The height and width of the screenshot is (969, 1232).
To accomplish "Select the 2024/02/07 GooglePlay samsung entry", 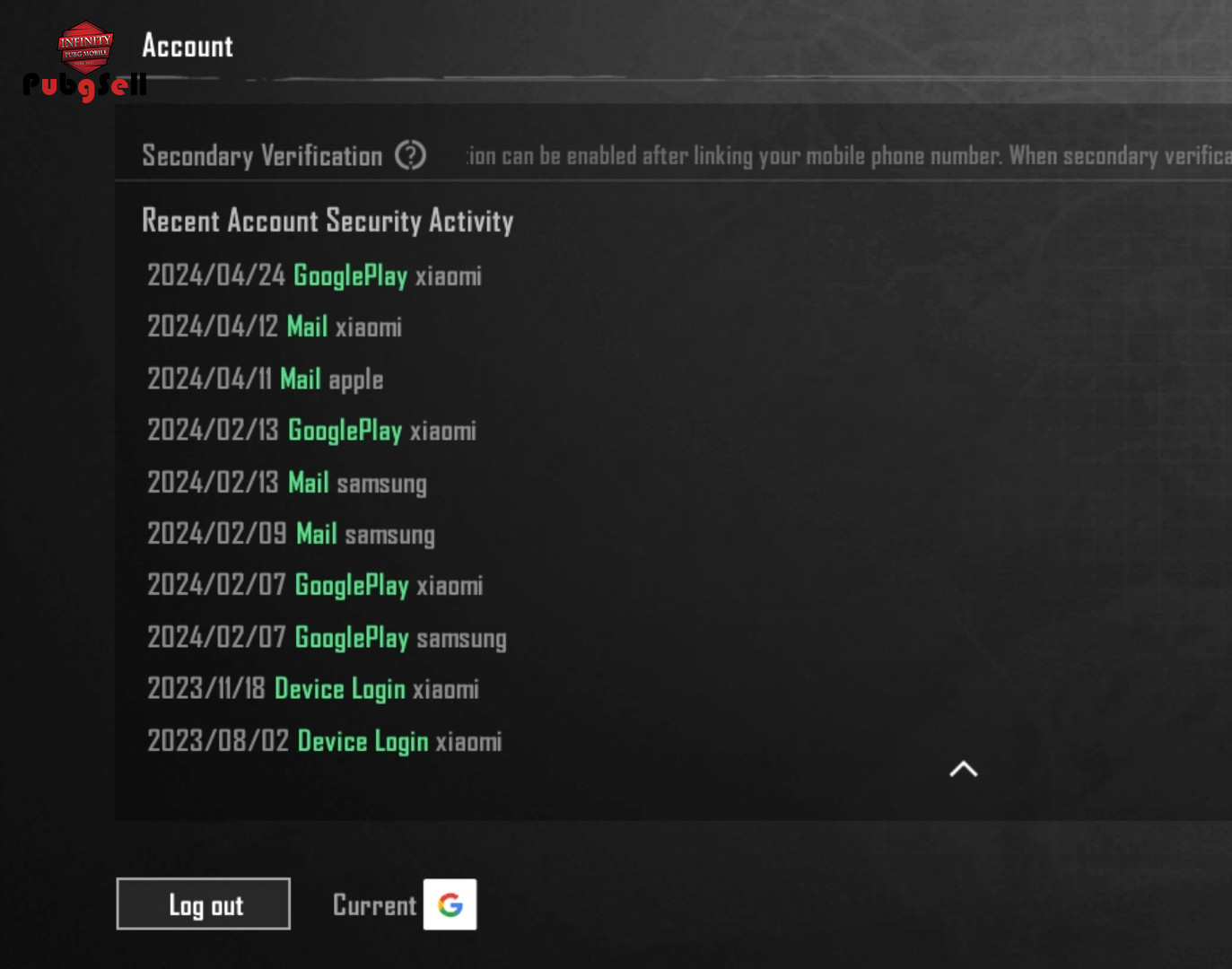I will point(327,638).
